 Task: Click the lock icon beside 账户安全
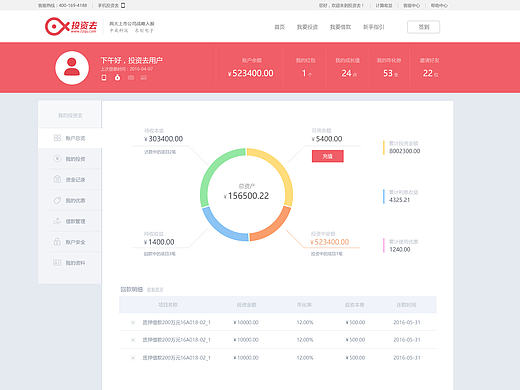point(57,242)
